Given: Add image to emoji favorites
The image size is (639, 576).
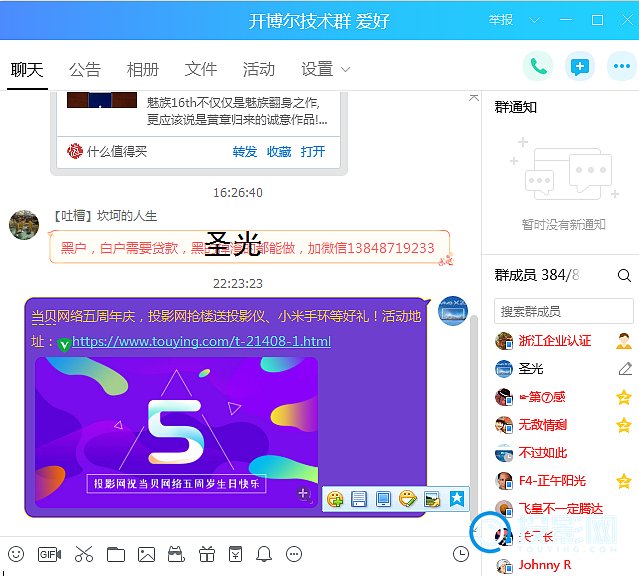Looking at the screenshot, I should click(x=335, y=499).
